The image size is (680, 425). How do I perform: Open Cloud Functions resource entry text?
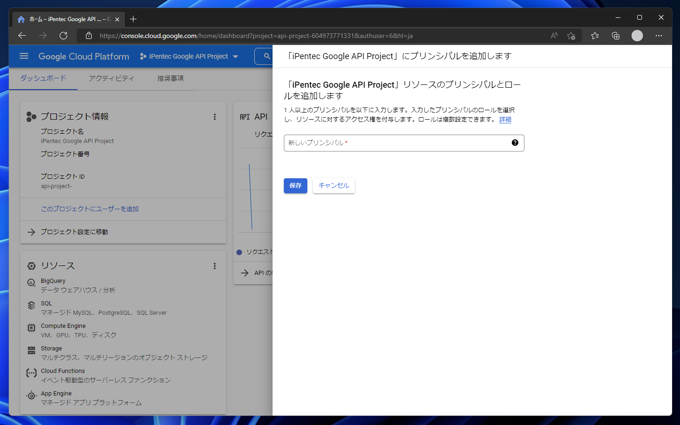click(62, 371)
